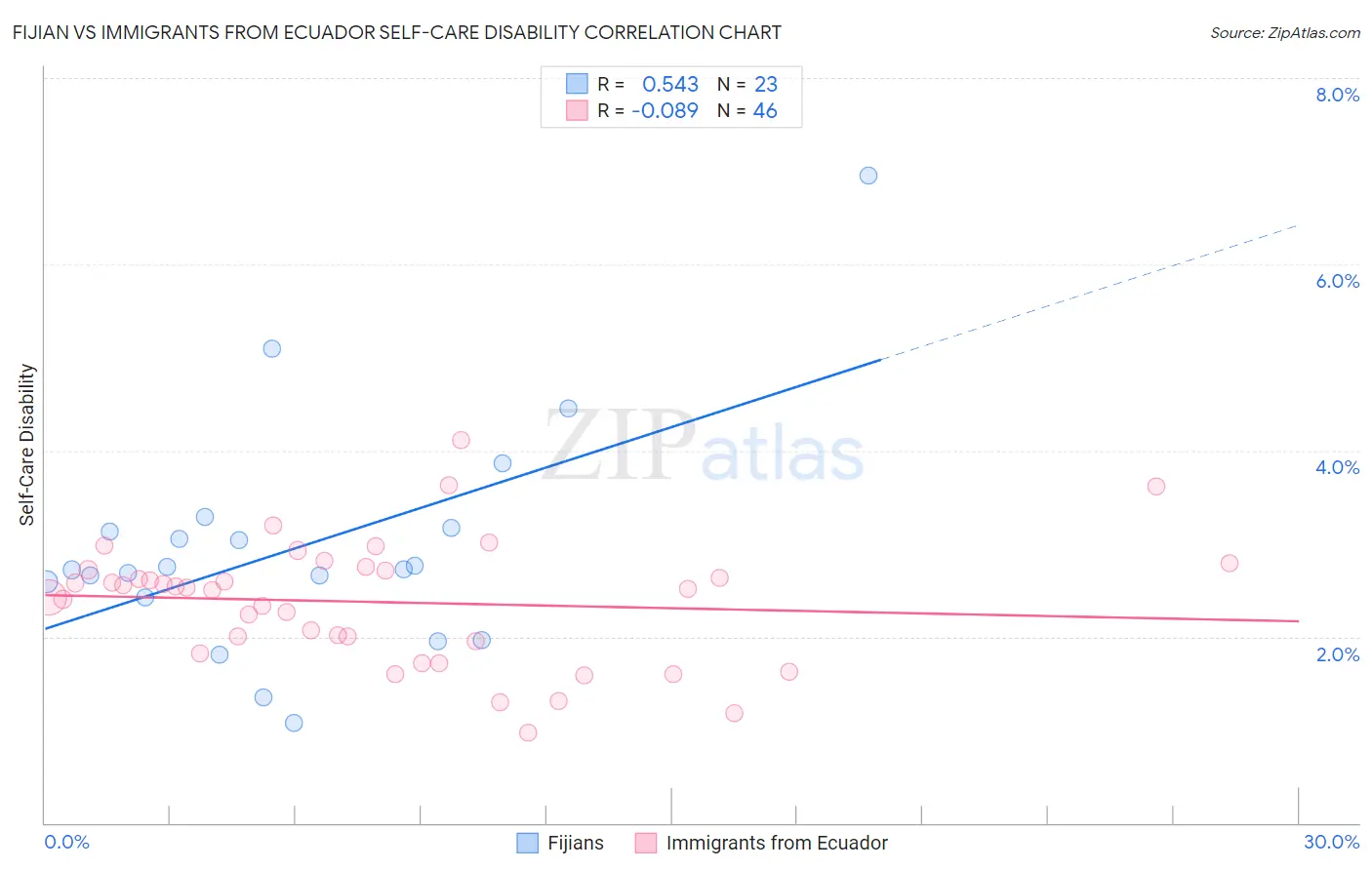Click the blue R = 0.543 swatch in the stats box
1372x870 pixels.
coord(577,84)
